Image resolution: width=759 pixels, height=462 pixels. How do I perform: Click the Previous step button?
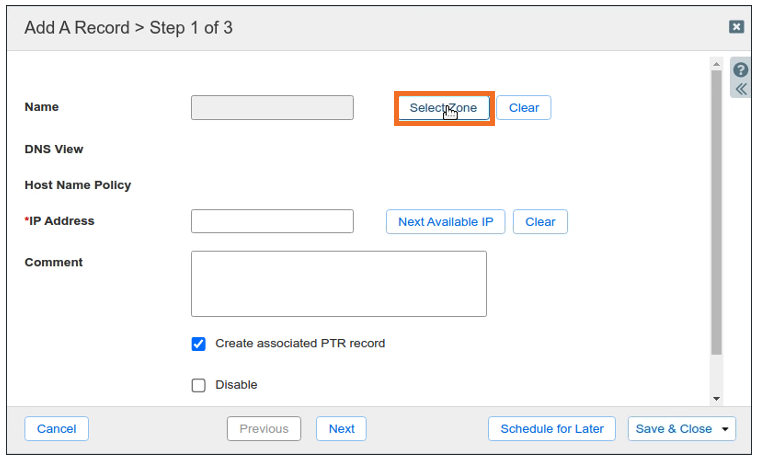[264, 429]
